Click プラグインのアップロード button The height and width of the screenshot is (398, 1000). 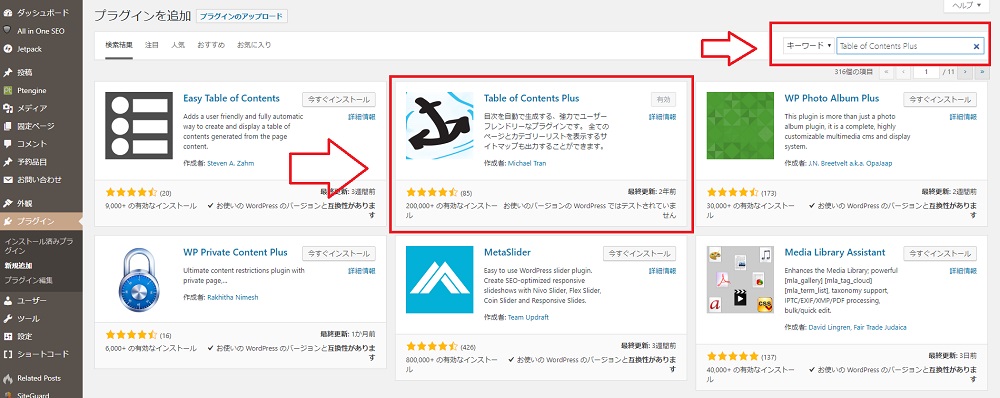(x=242, y=17)
